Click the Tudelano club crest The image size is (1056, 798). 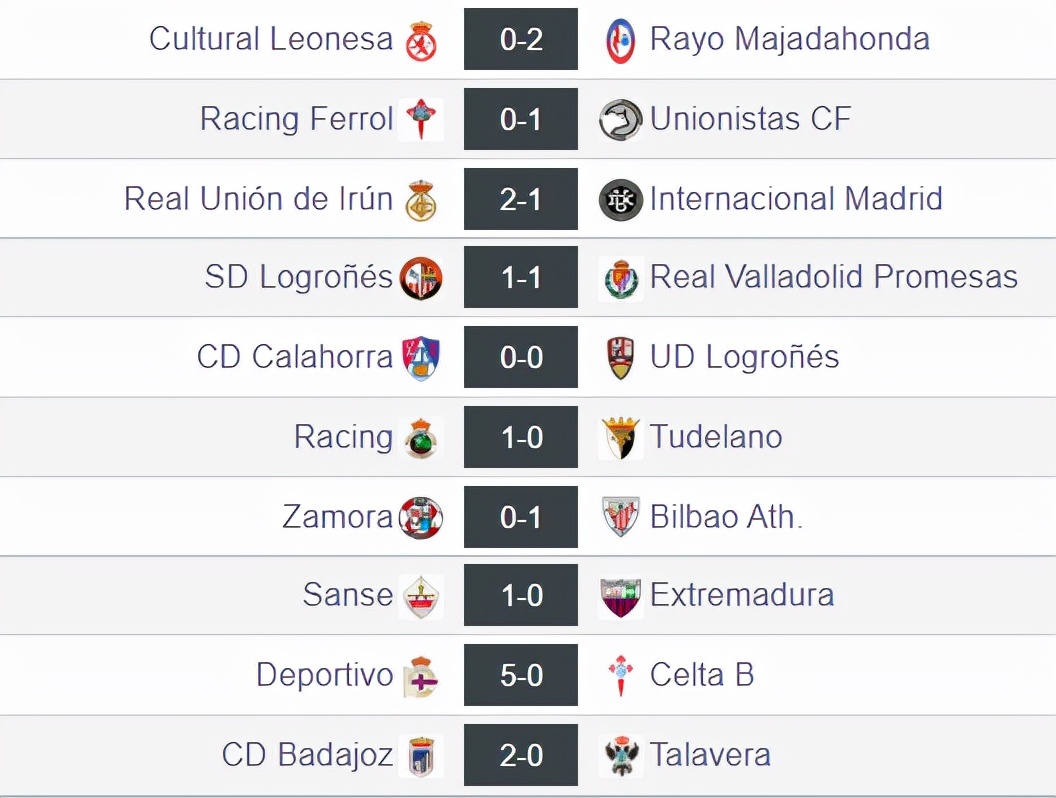tap(621, 437)
